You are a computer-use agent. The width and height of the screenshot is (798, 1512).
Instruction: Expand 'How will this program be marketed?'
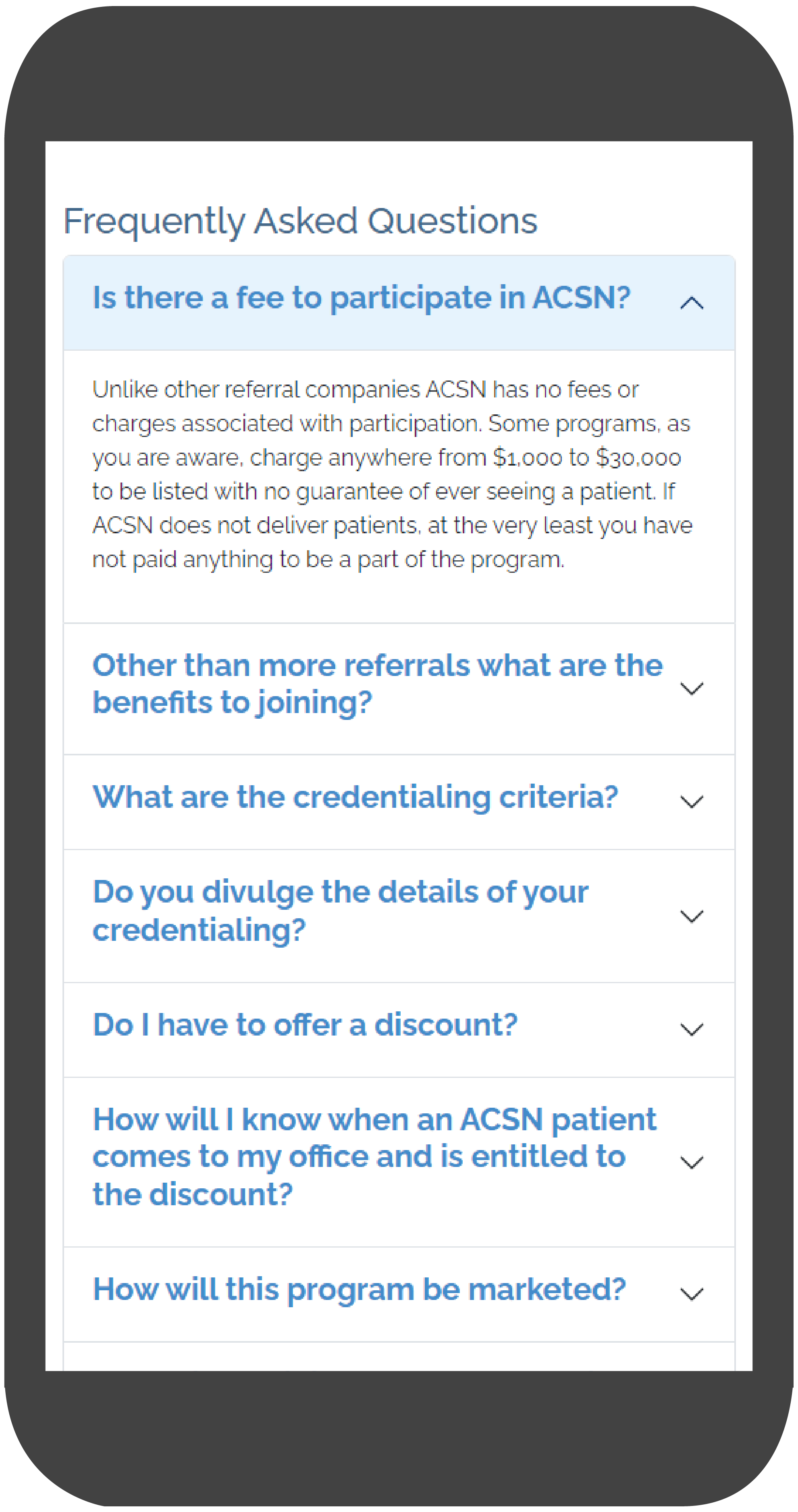pyautogui.click(x=359, y=1289)
